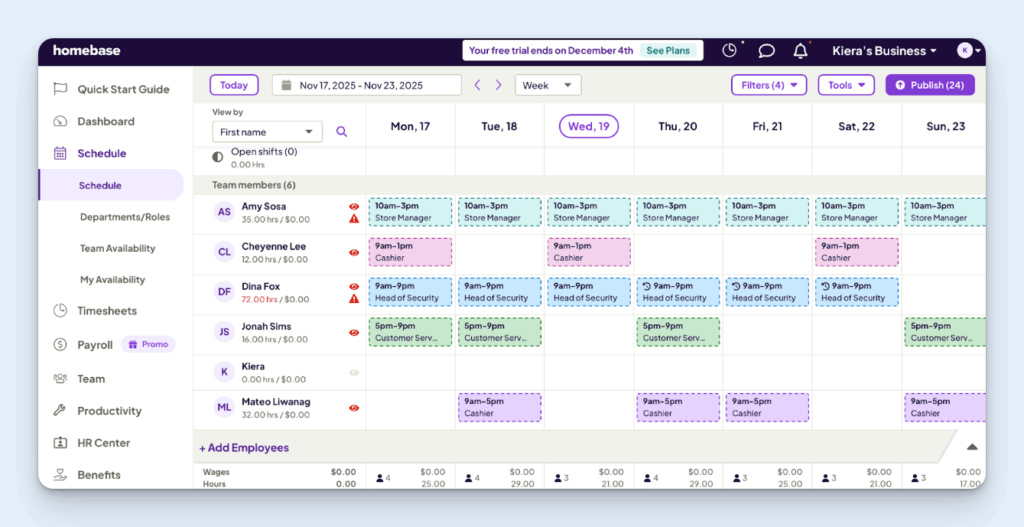Toggle Dina Fox's eye visibility icon
The width and height of the screenshot is (1024, 527).
tap(354, 286)
